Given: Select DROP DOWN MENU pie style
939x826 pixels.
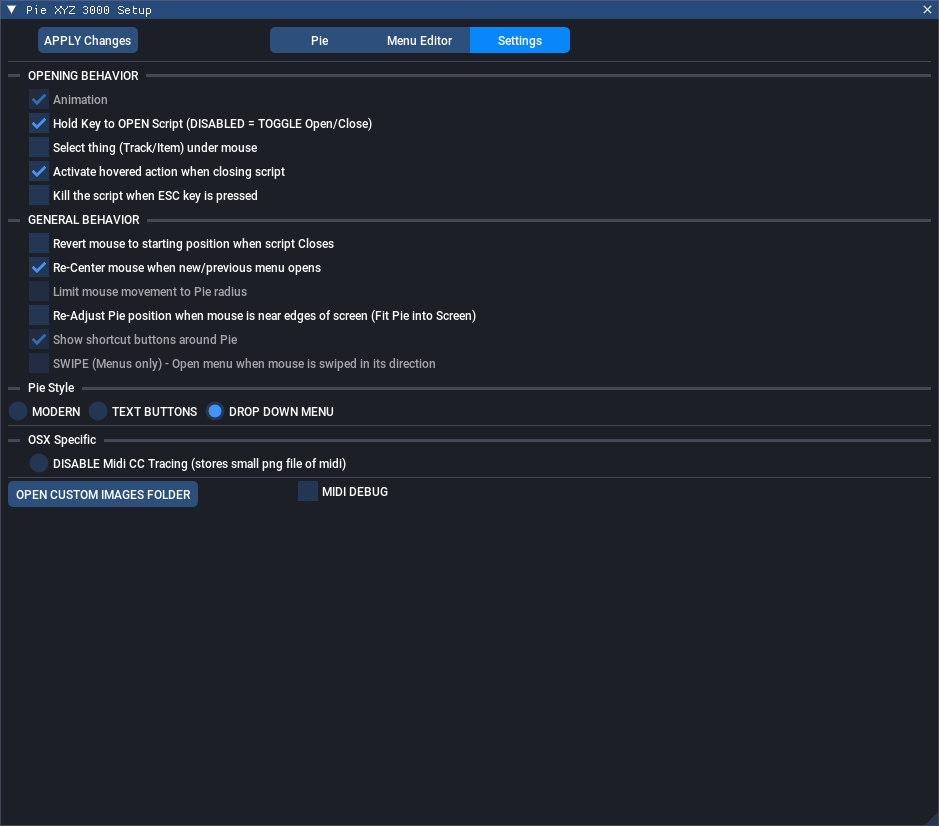Looking at the screenshot, I should click(215, 412).
